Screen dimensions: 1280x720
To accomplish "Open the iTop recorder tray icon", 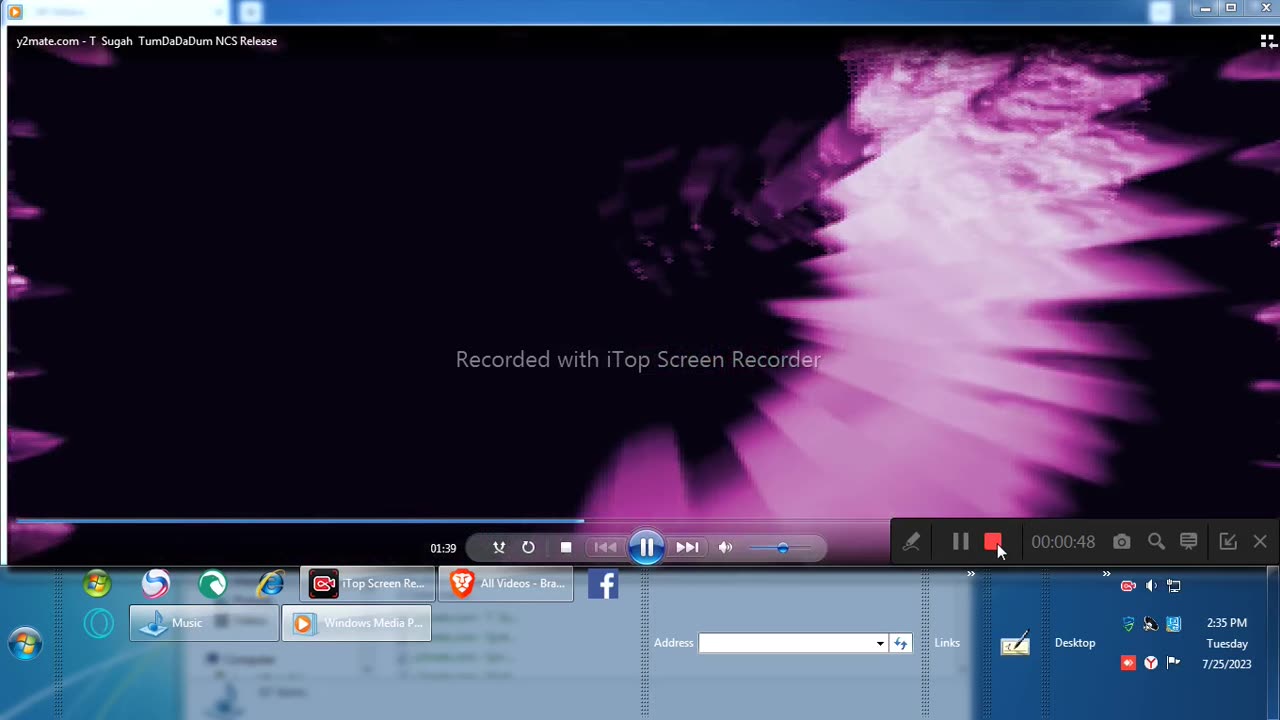I will tap(1129, 586).
